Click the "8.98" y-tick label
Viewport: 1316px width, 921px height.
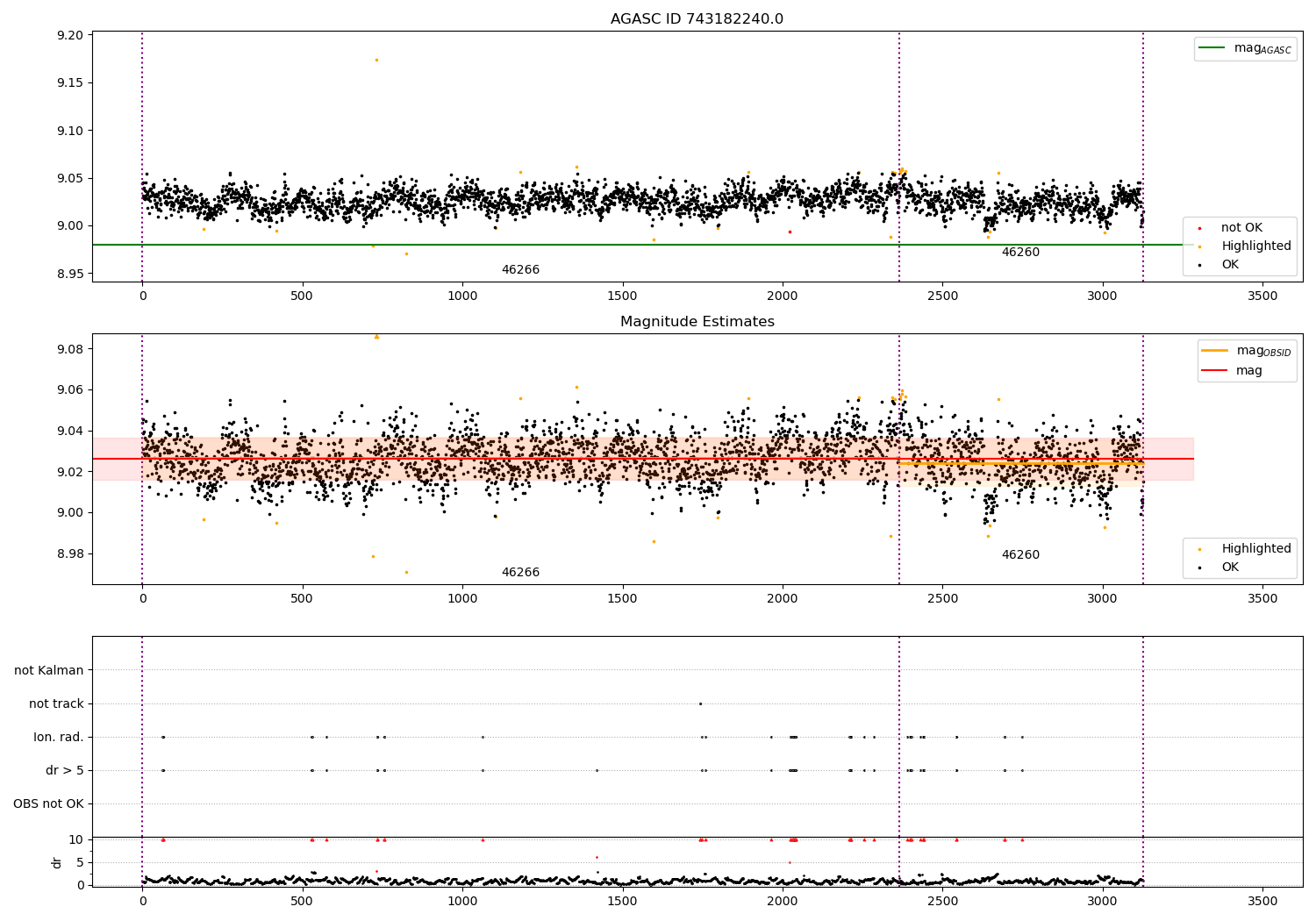71,553
